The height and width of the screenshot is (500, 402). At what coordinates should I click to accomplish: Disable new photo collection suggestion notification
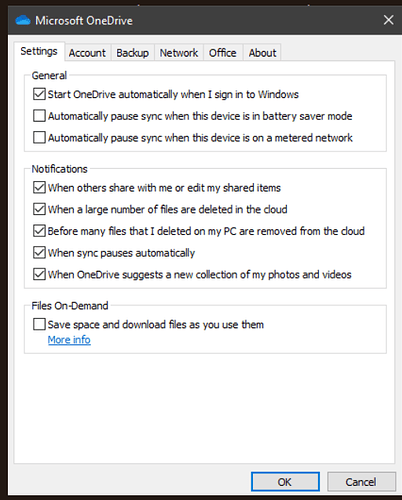39,274
